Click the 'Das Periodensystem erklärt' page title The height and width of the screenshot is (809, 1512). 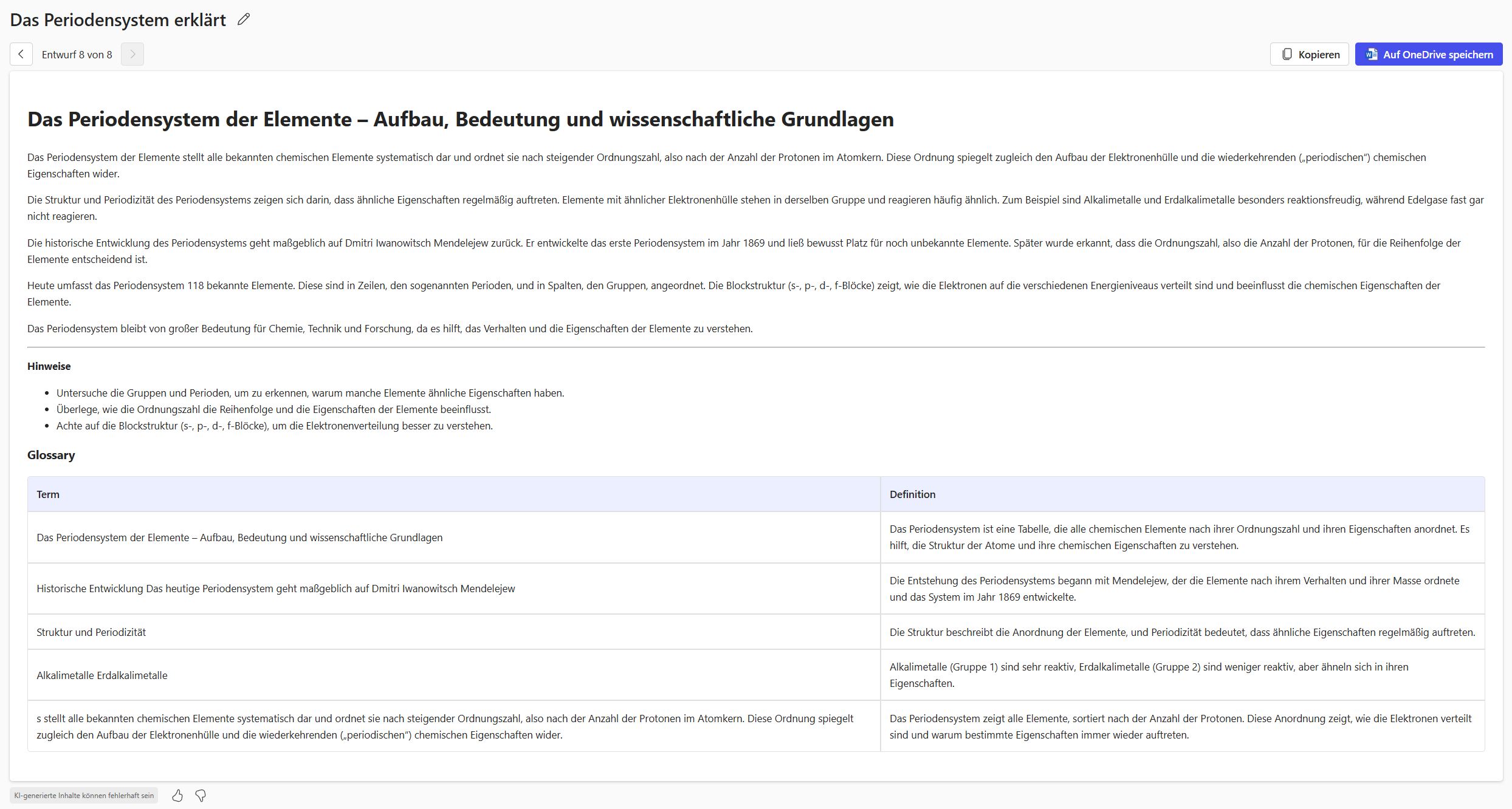(118, 19)
